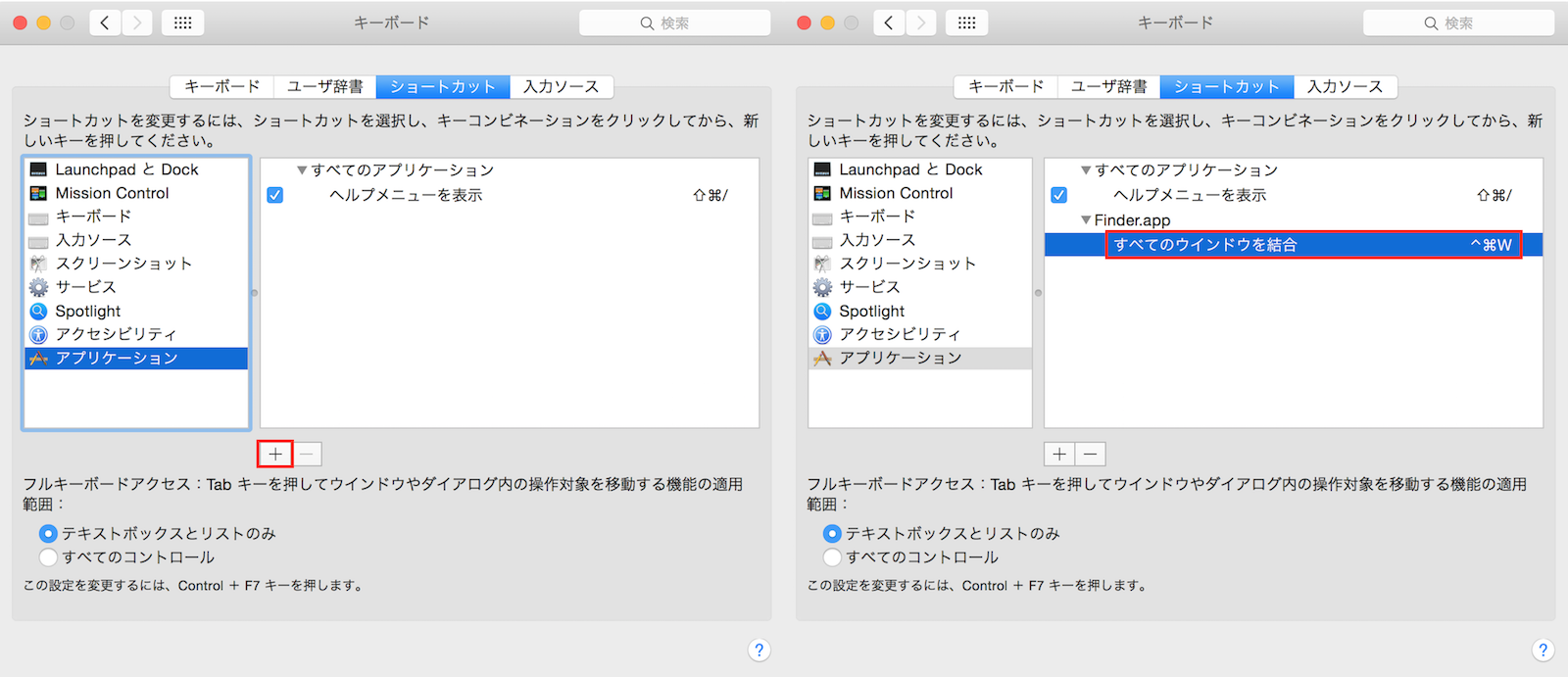Click Launchpad & Dock icon in left window
This screenshot has width=1568, height=677.
(x=38, y=169)
